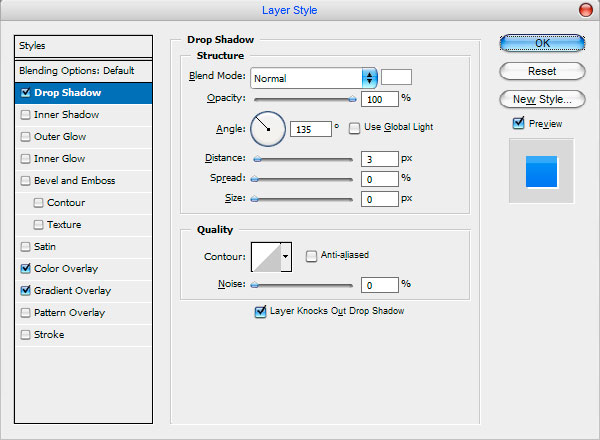Click the shadow color swatch
The height and width of the screenshot is (440, 600).
pos(396,77)
